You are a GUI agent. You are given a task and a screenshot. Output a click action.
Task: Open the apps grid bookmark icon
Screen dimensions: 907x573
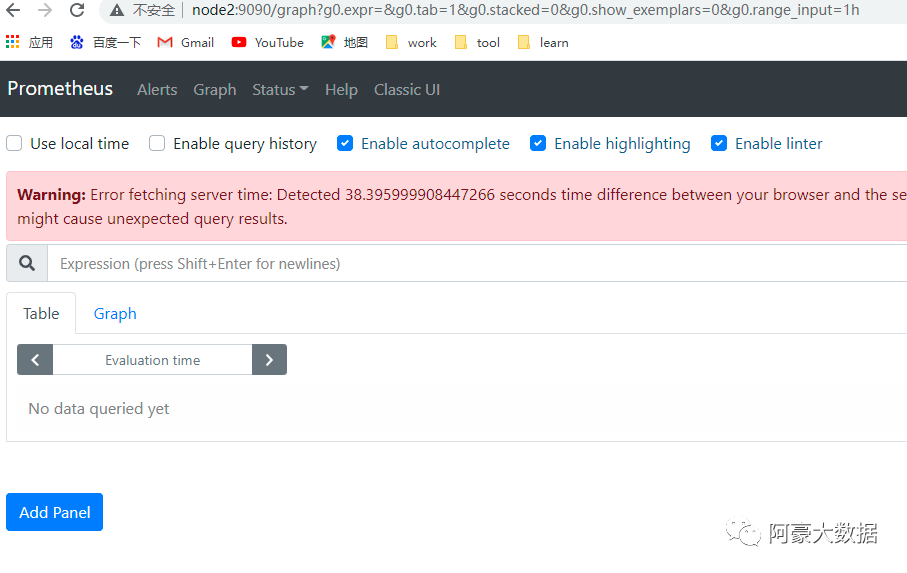(x=12, y=42)
